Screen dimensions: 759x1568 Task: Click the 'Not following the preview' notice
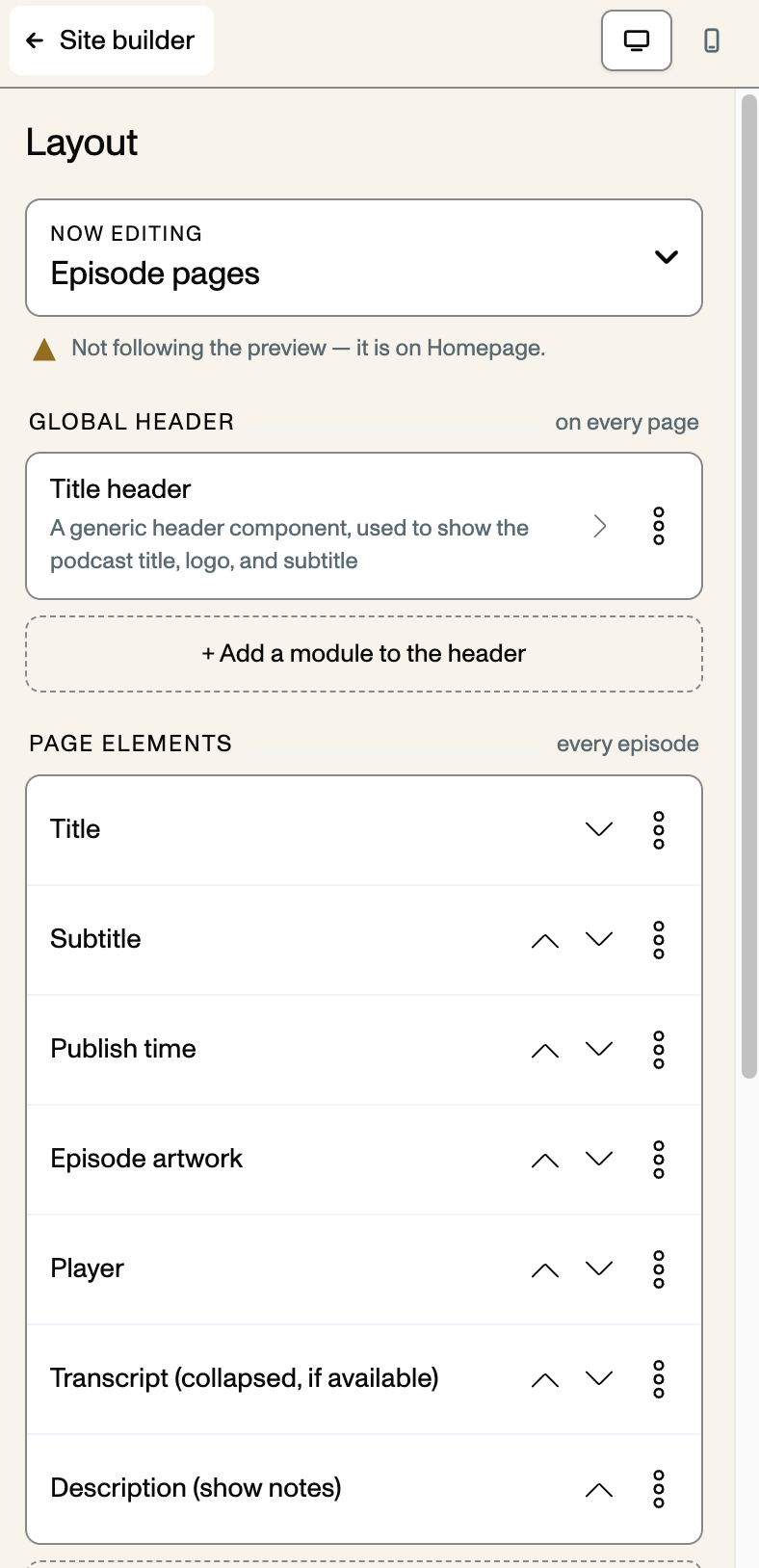(308, 348)
